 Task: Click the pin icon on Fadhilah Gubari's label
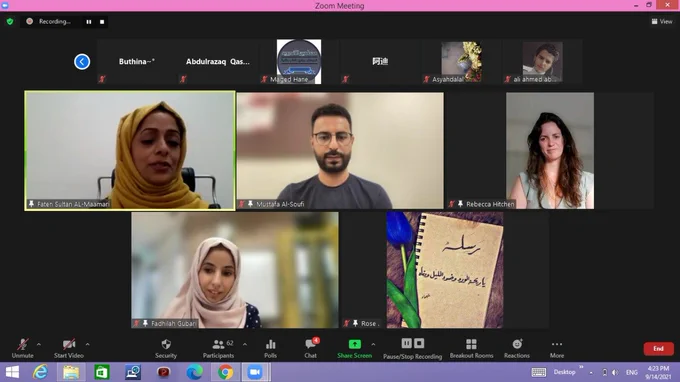pos(145,323)
